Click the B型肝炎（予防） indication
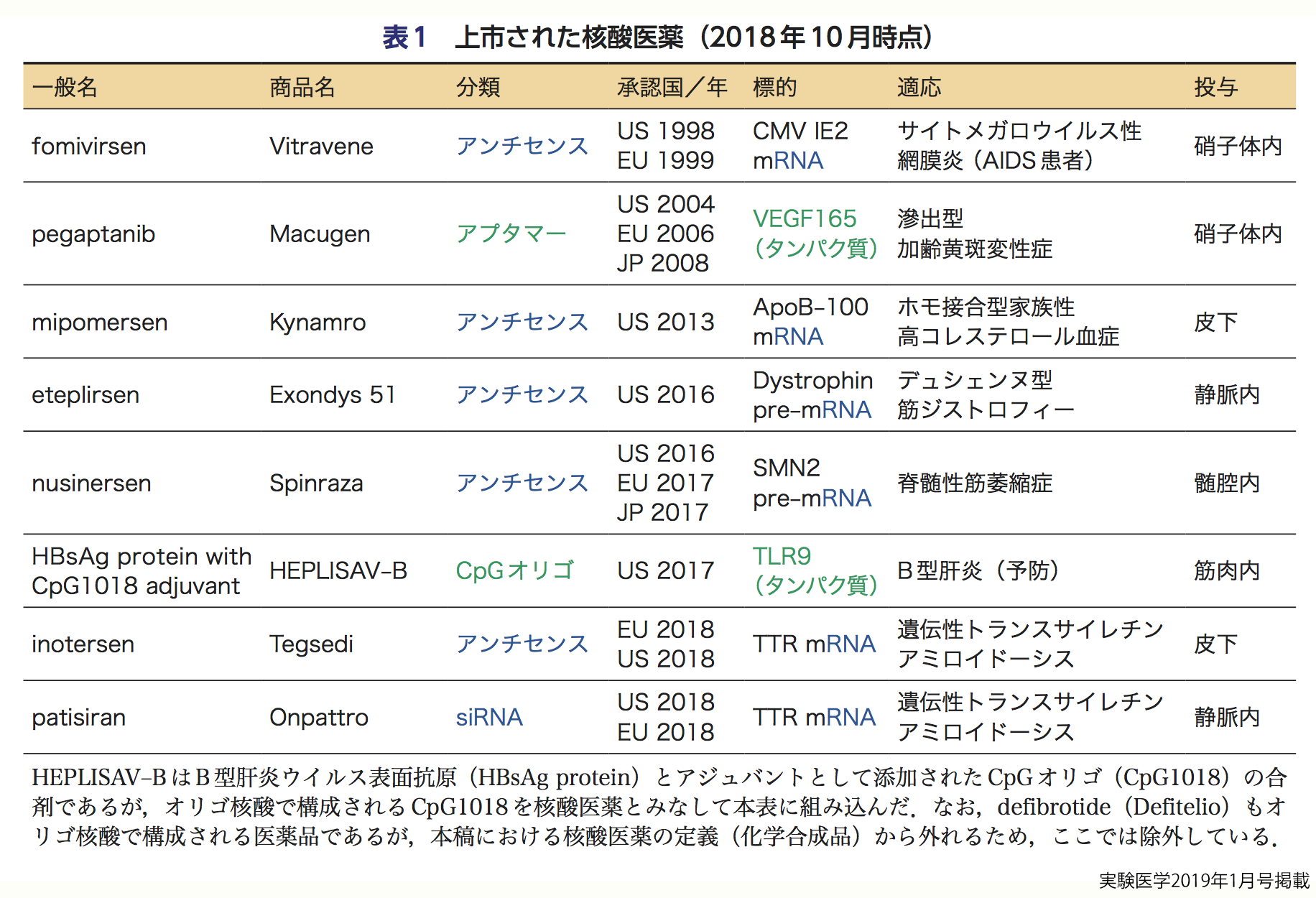This screenshot has height=898, width=1316. coord(979,570)
